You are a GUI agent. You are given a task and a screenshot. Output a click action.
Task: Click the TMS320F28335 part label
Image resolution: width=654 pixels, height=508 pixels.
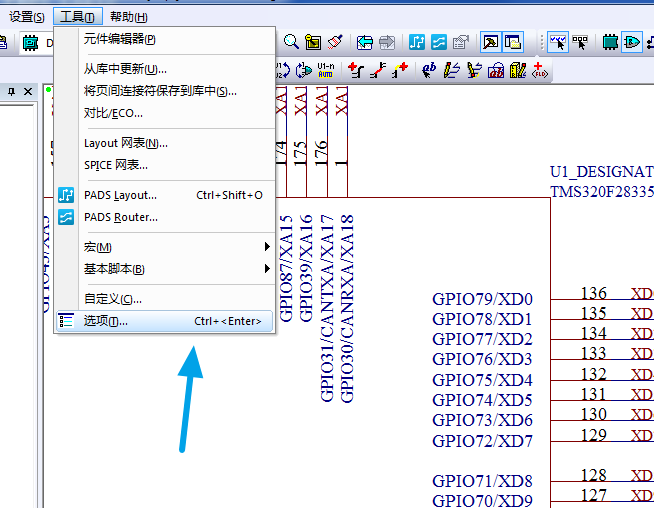[x=602, y=192]
